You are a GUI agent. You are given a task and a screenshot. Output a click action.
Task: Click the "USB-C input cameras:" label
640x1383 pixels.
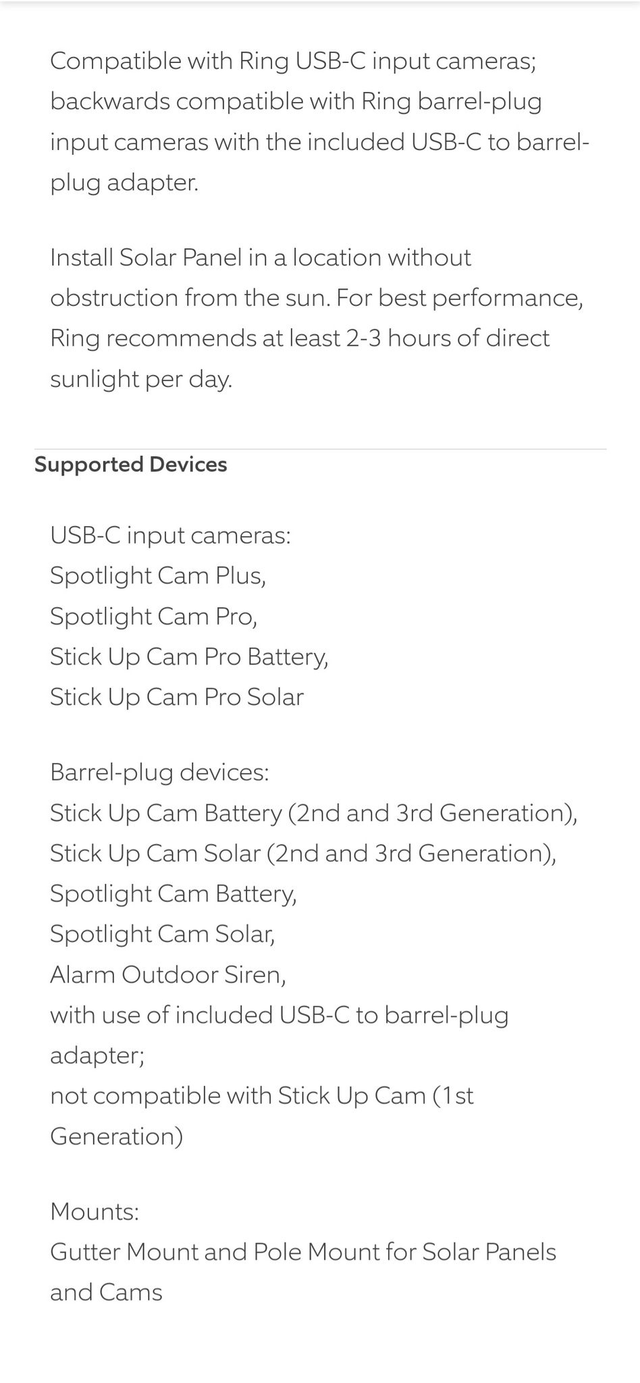click(x=170, y=536)
